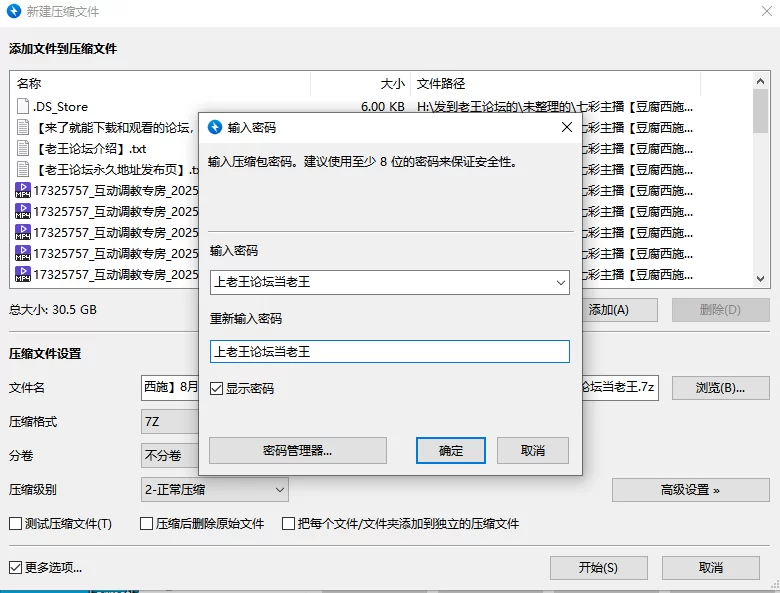Uncheck the 更多选项... checkbox
Image resolution: width=780 pixels, height=593 pixels.
point(15,567)
